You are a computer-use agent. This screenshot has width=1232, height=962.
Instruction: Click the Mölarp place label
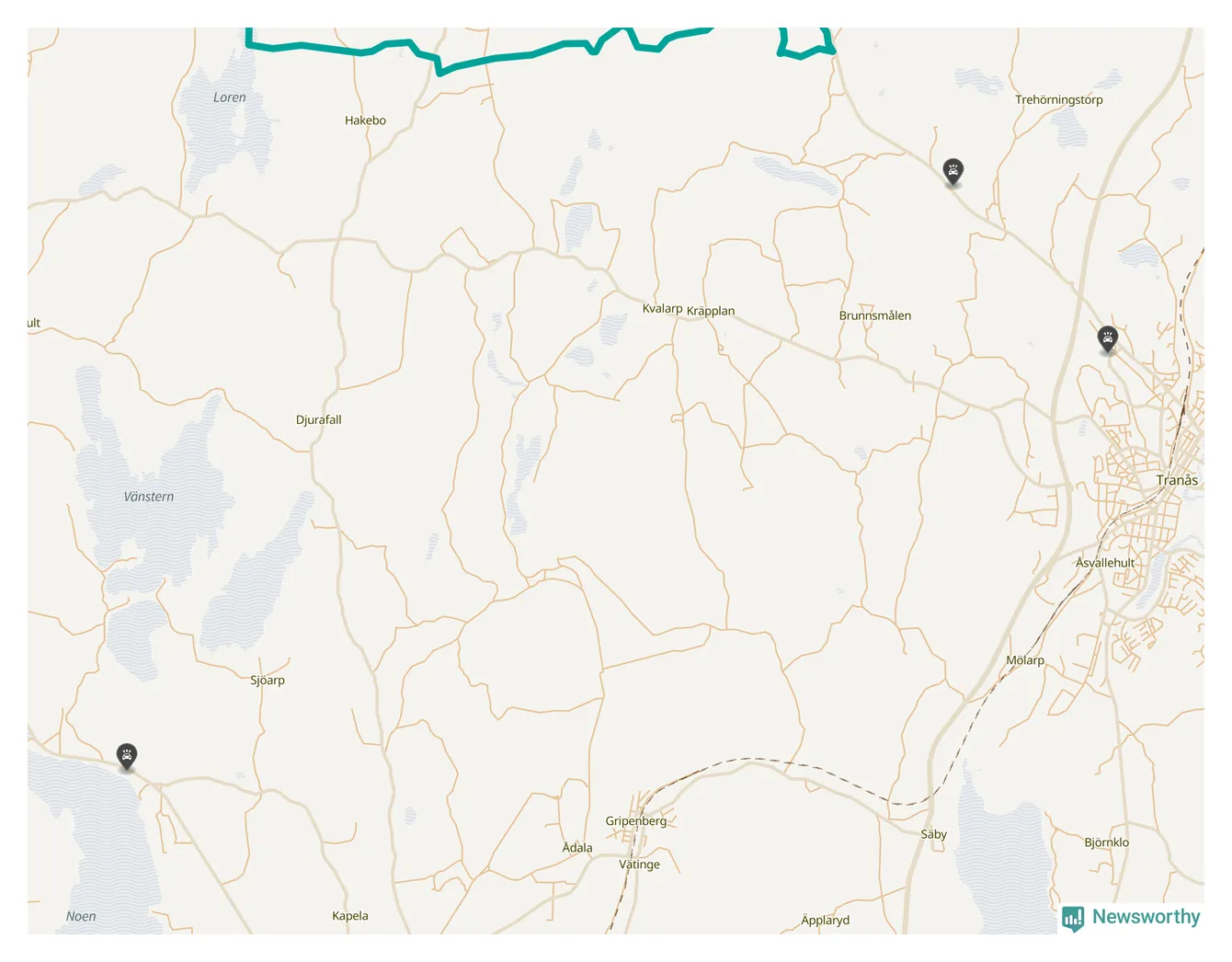[x=1025, y=660]
